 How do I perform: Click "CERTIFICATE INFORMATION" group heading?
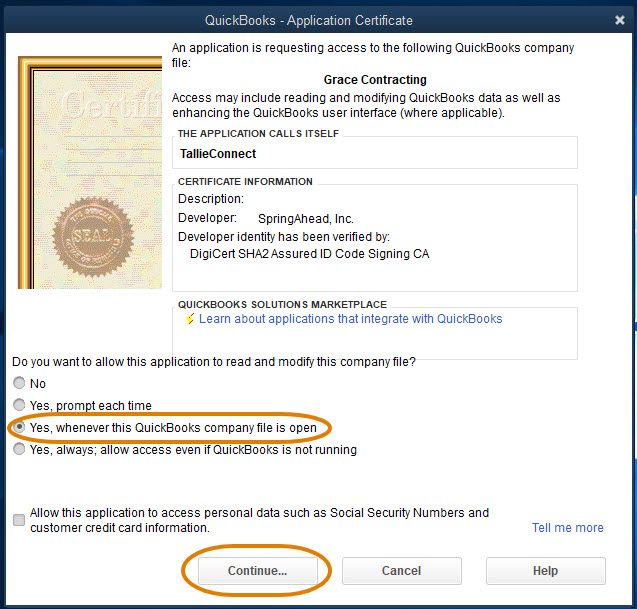click(x=245, y=182)
